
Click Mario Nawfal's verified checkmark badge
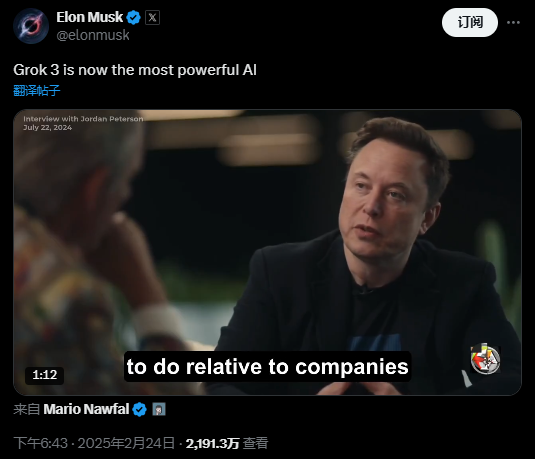coord(140,410)
